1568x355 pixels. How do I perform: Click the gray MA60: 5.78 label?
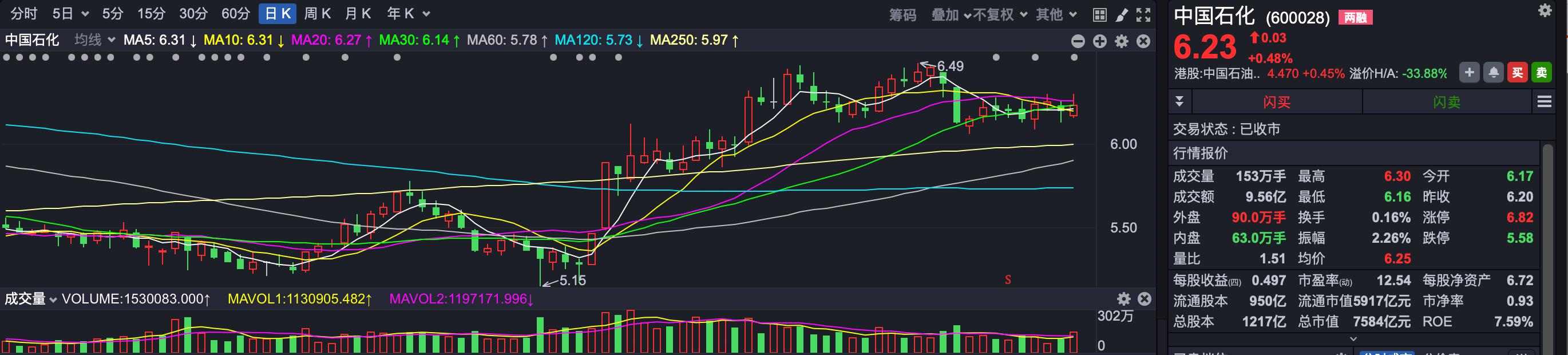click(x=507, y=40)
